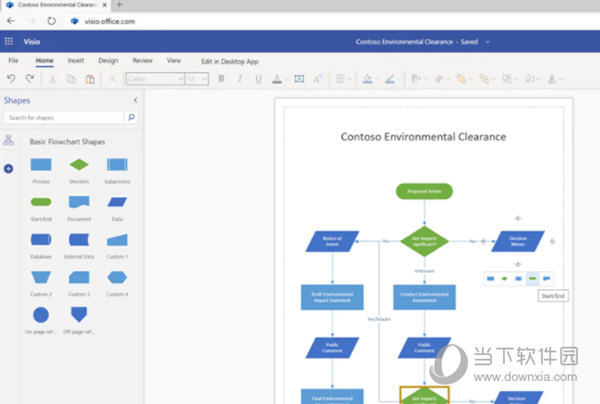Click Edit in Desktop App

pyautogui.click(x=230, y=61)
